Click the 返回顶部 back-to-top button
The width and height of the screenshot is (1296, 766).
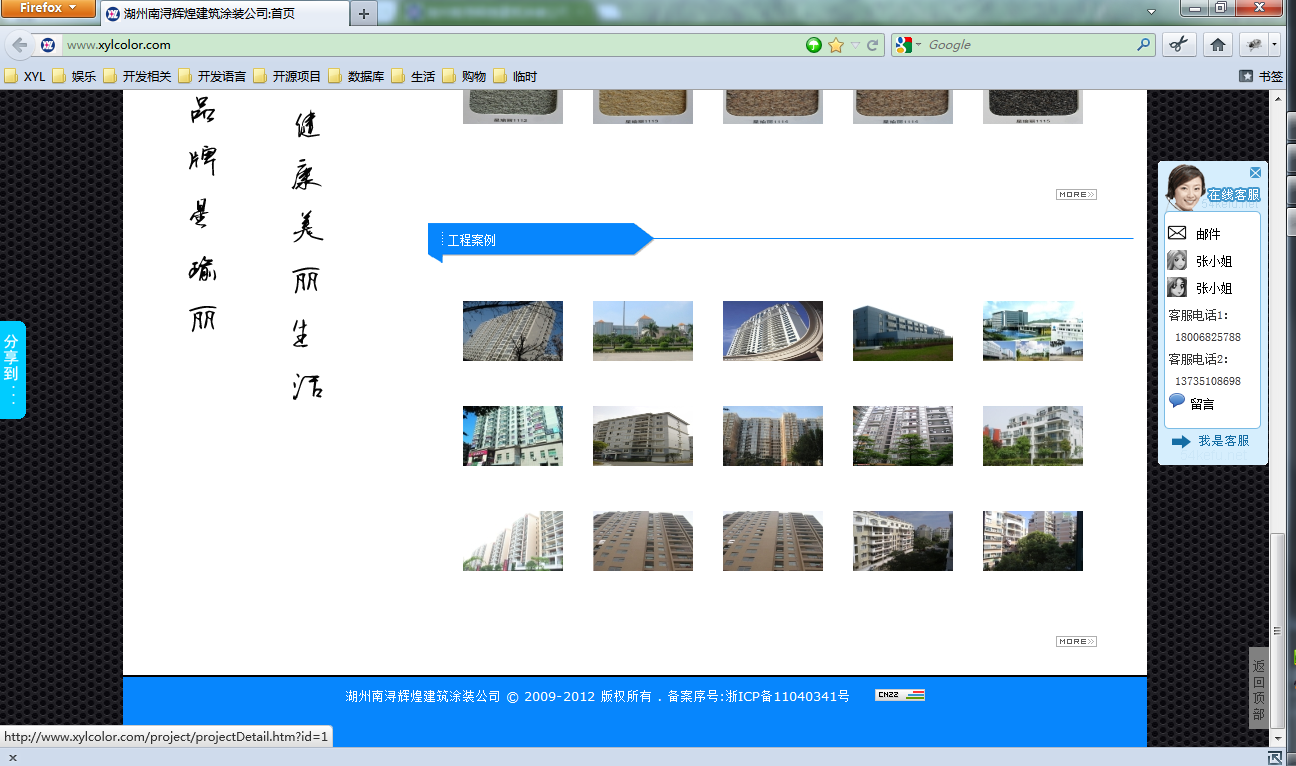click(1259, 688)
